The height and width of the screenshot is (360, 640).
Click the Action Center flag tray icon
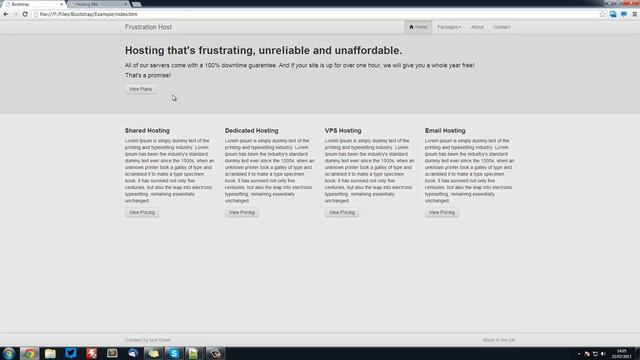coord(587,354)
